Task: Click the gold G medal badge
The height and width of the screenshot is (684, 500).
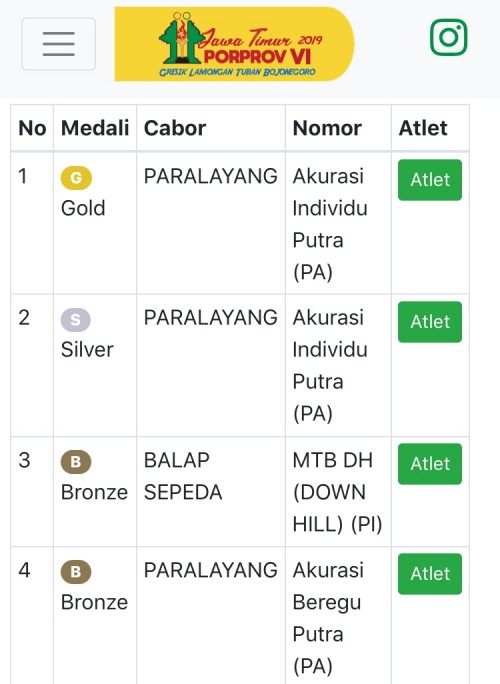Action: coord(76,178)
